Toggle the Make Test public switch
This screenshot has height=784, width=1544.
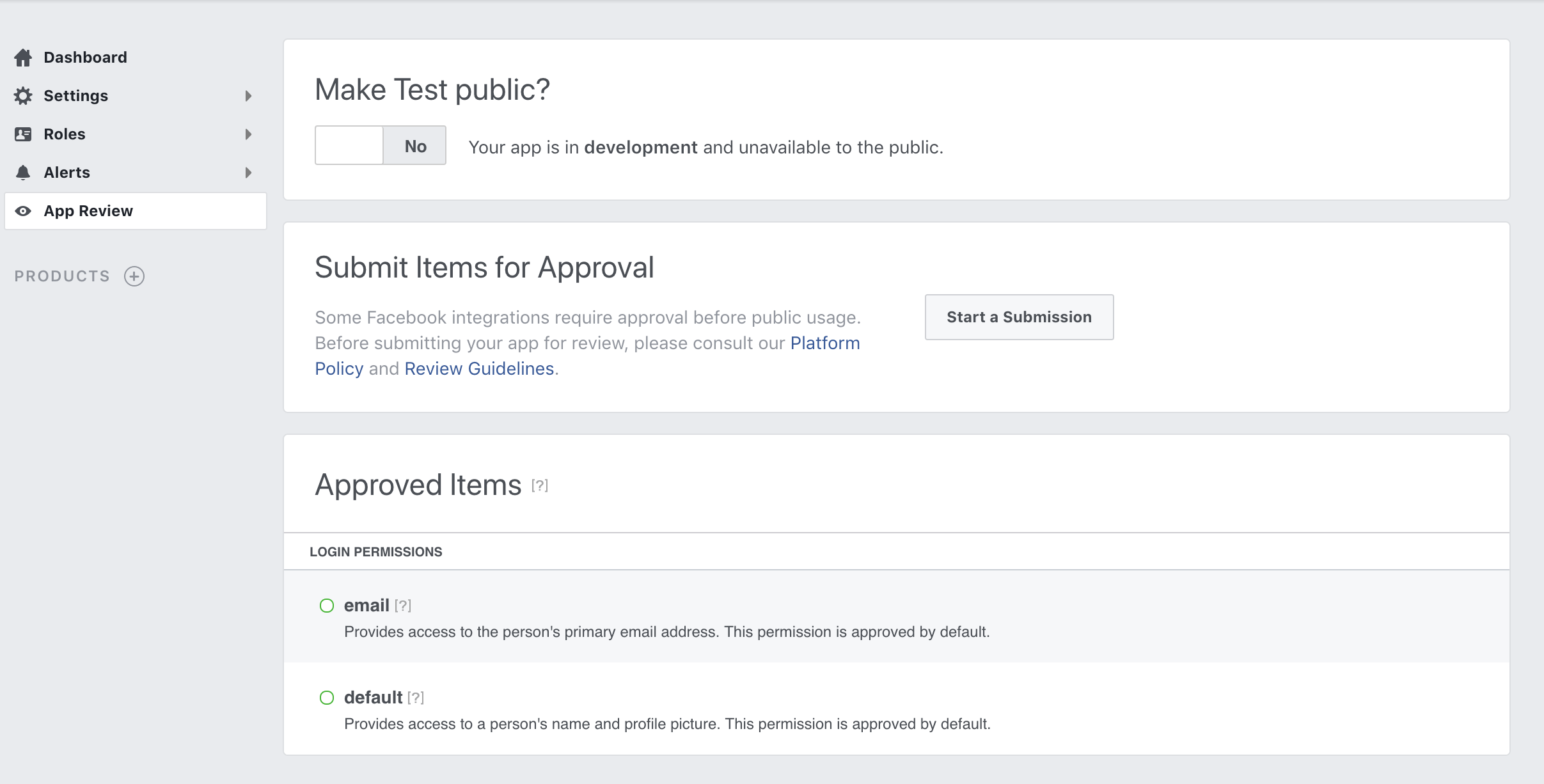pos(380,146)
